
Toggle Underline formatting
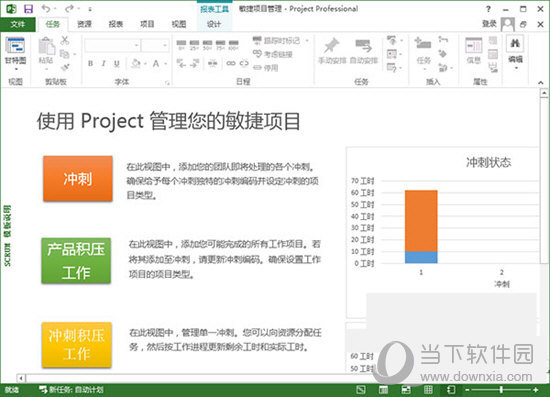(x=116, y=63)
